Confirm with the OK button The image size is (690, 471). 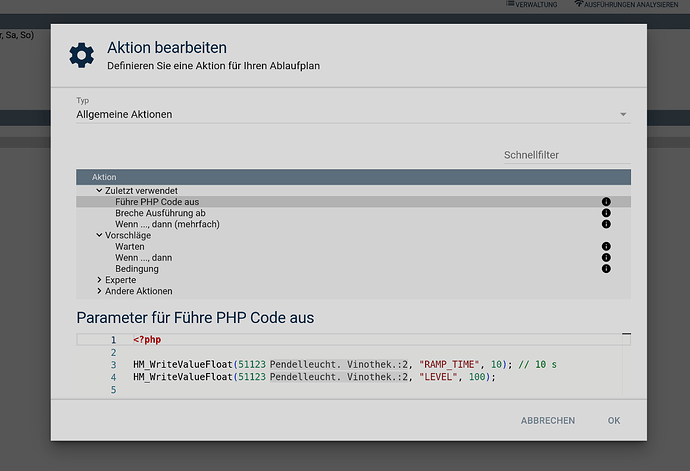point(614,420)
